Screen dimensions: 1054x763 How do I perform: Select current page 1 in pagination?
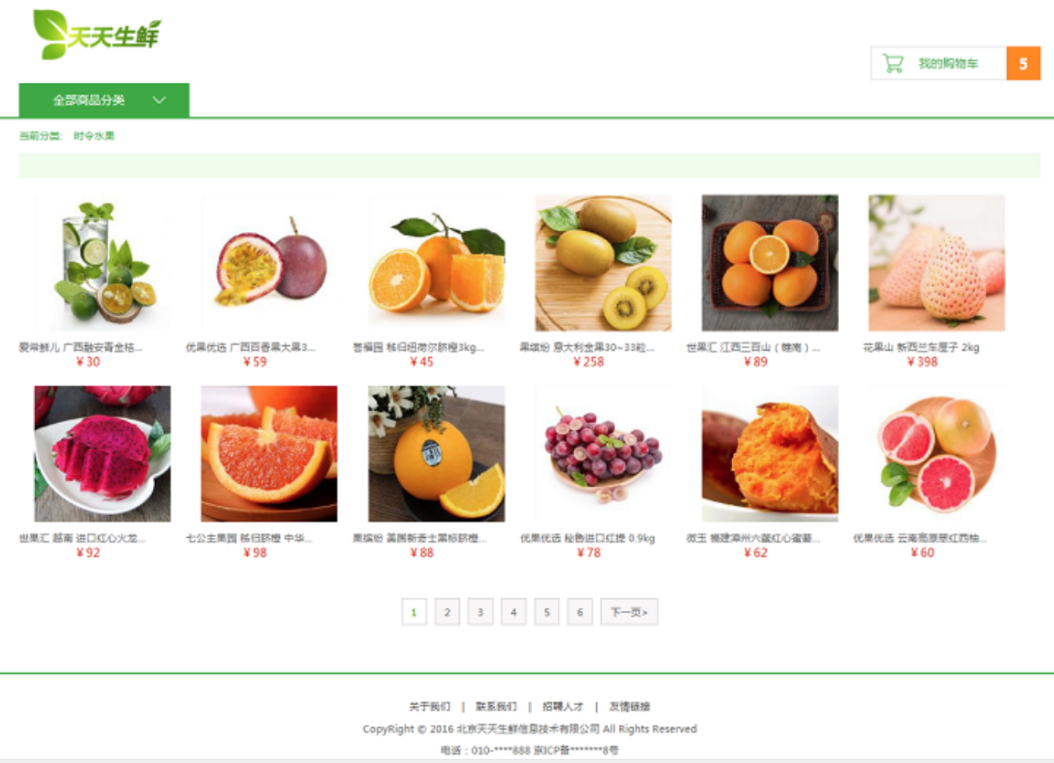[414, 612]
